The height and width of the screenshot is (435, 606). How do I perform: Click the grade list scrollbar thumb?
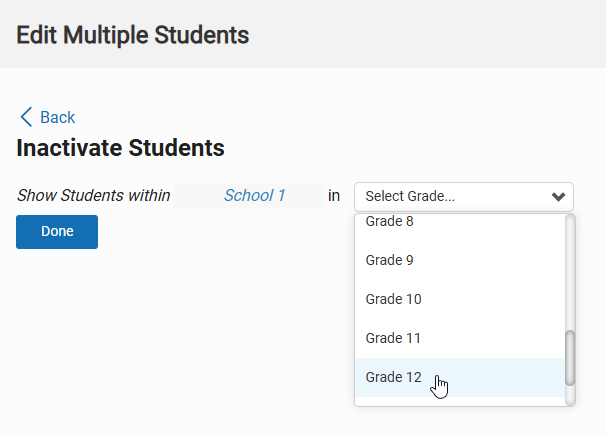[570, 358]
